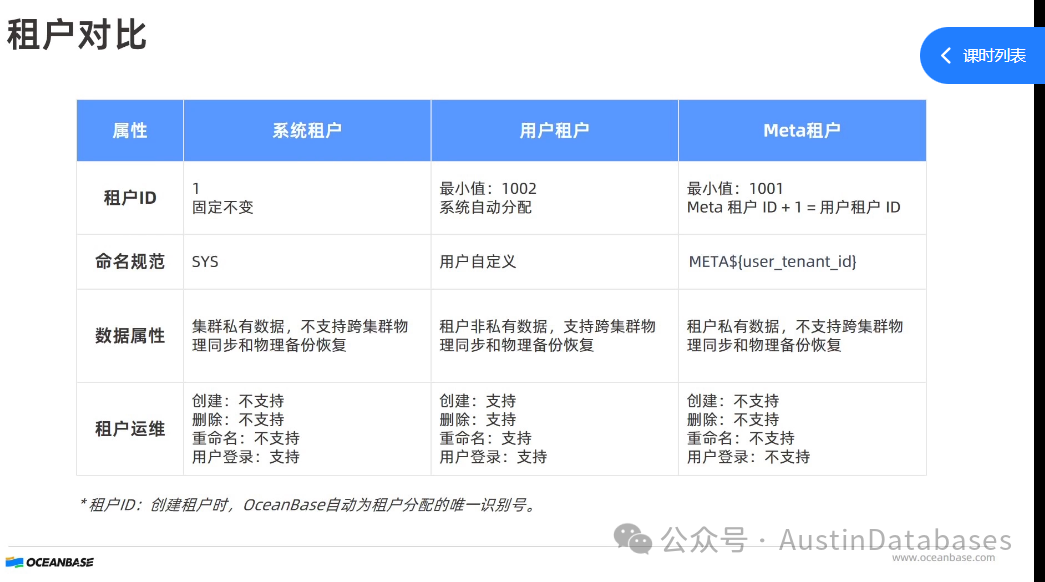The width and height of the screenshot is (1045, 582).
Task: Click the text starting 租户非私有数据
Action: (548, 335)
